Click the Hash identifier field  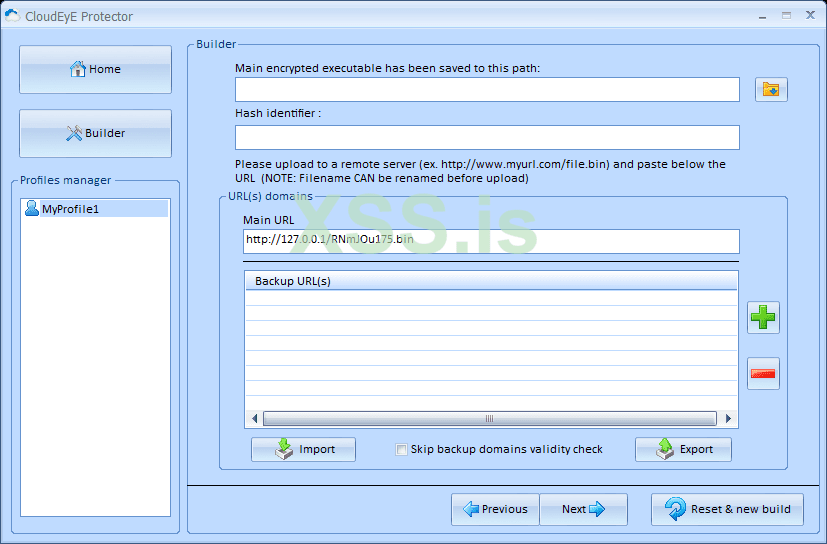tap(487, 137)
